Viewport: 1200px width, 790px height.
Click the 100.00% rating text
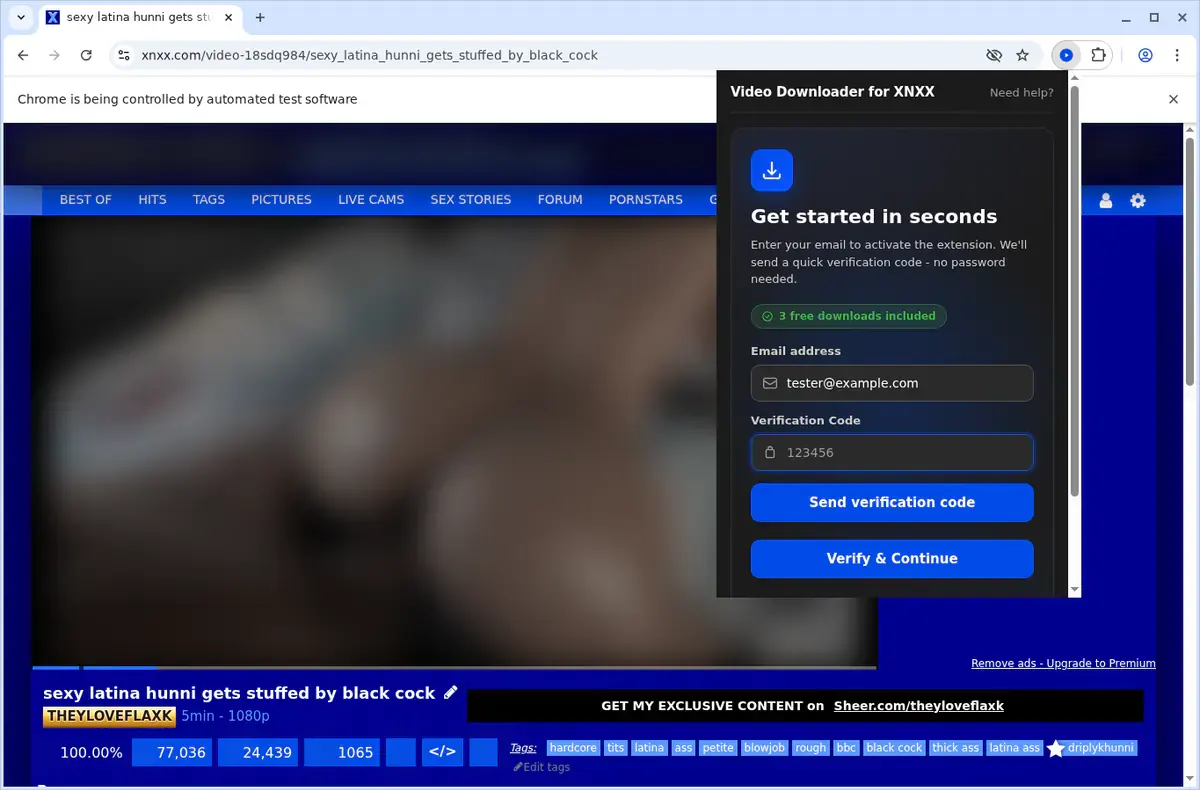coord(91,752)
